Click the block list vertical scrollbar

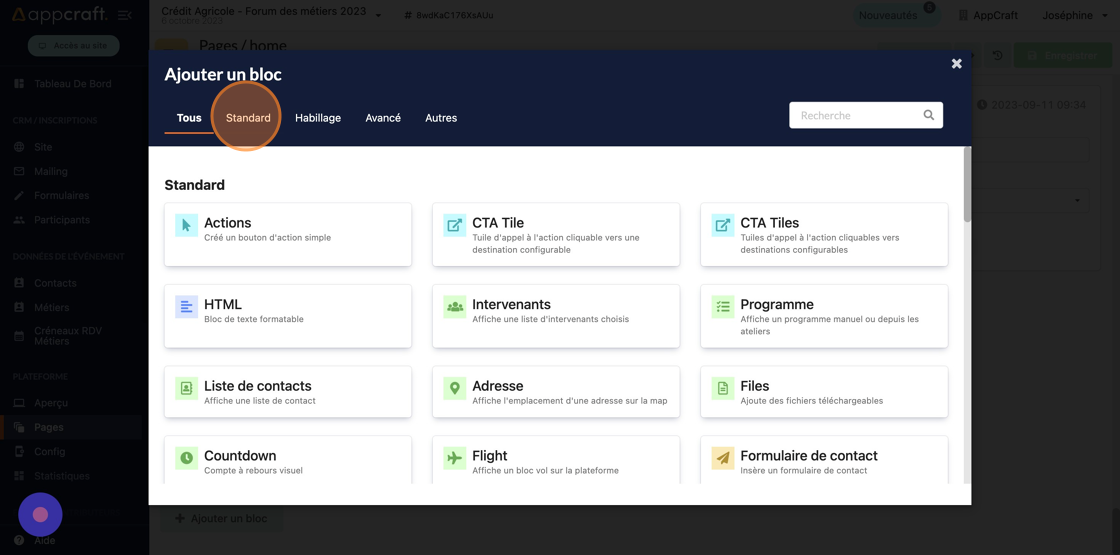(x=967, y=186)
